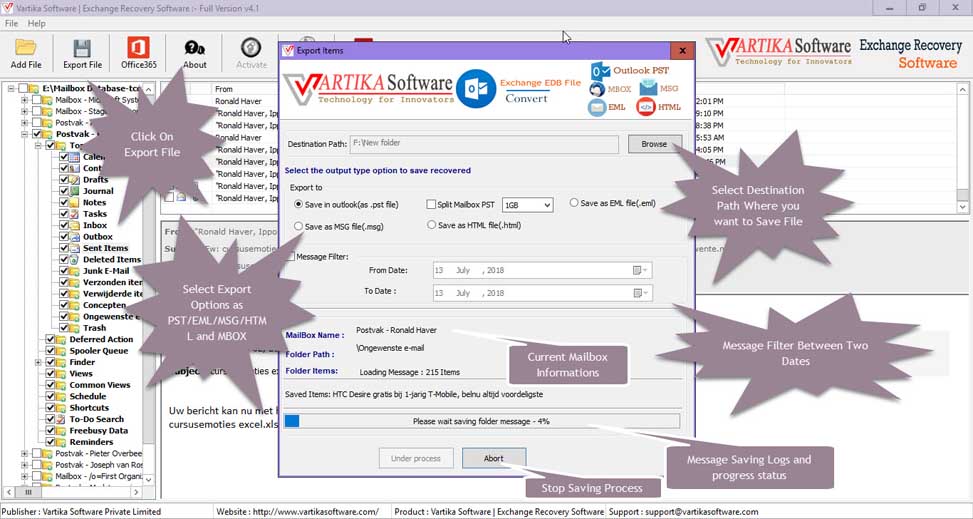Click the Browse button
Image resolution: width=973 pixels, height=519 pixels.
pyautogui.click(x=655, y=144)
